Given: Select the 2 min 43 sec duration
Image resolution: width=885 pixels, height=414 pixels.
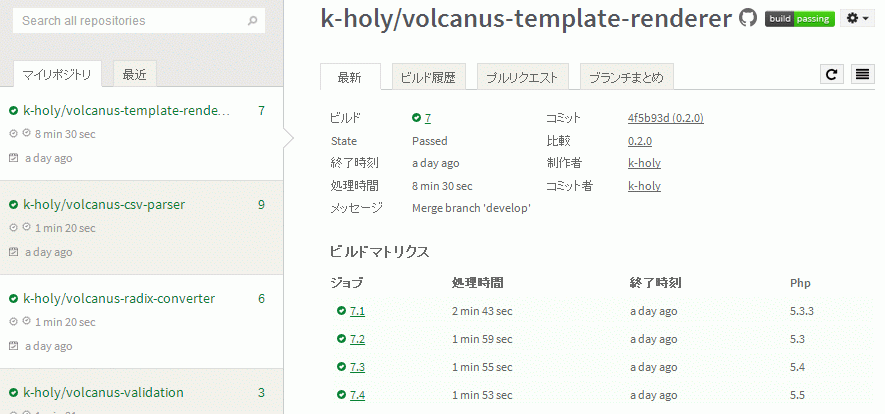Looking at the screenshot, I should coord(482,311).
